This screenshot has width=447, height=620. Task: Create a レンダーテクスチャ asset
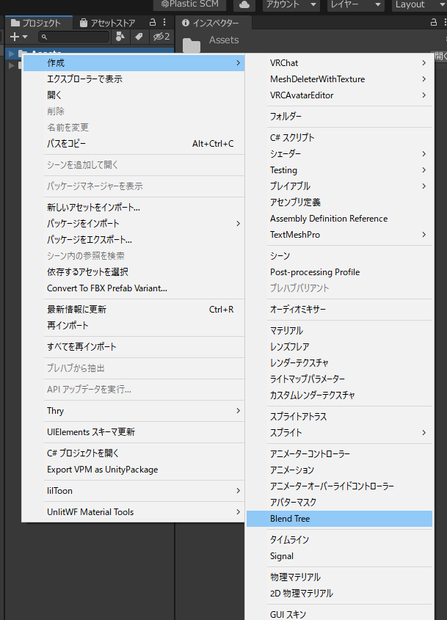click(339, 363)
